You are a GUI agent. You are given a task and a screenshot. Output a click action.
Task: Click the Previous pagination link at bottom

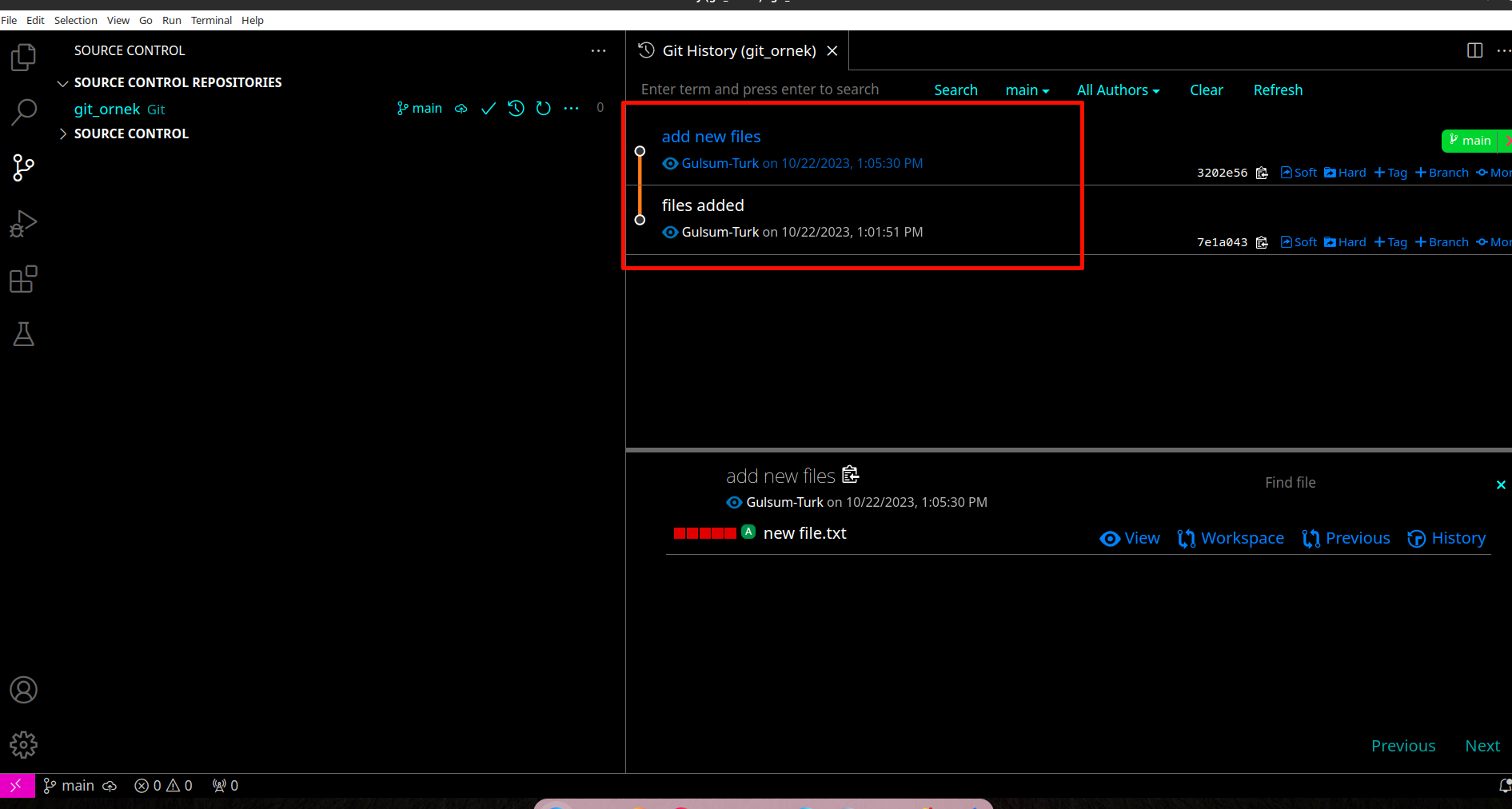pos(1403,746)
